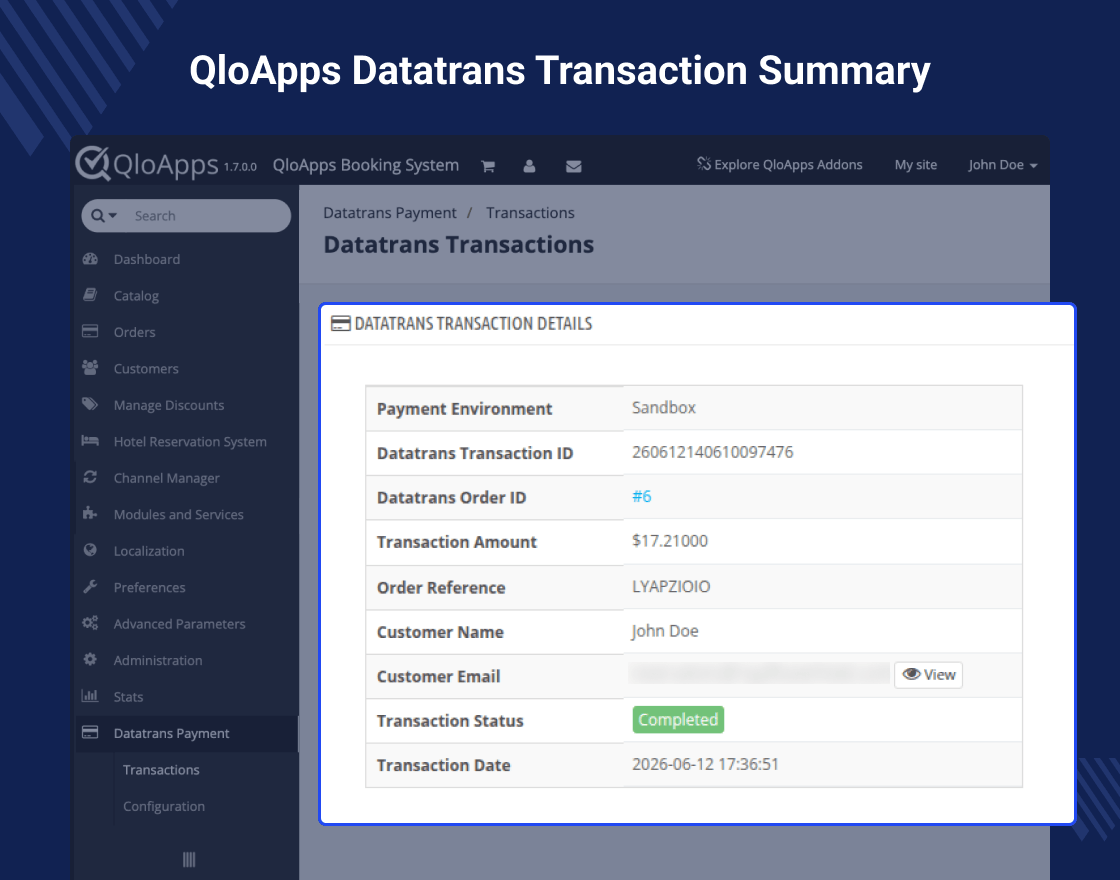Open the shopping cart icon in header
The height and width of the screenshot is (880, 1120).
(488, 166)
